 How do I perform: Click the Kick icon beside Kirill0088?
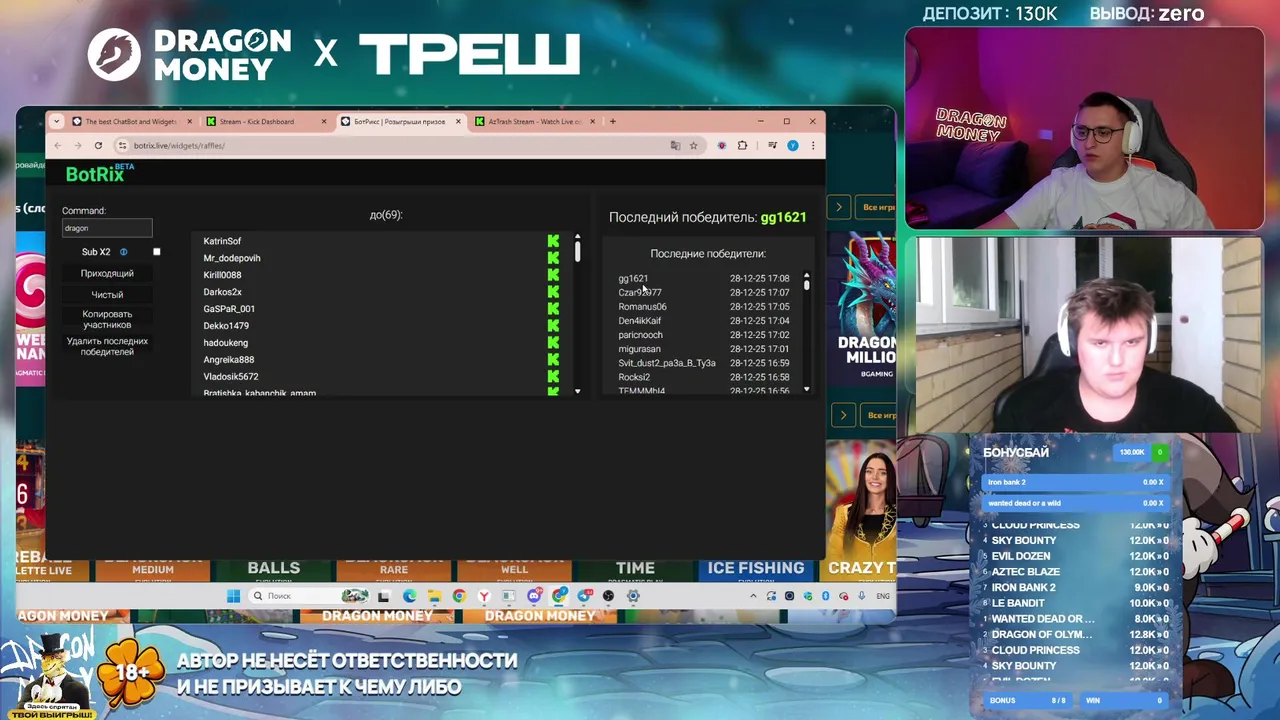pyautogui.click(x=553, y=275)
